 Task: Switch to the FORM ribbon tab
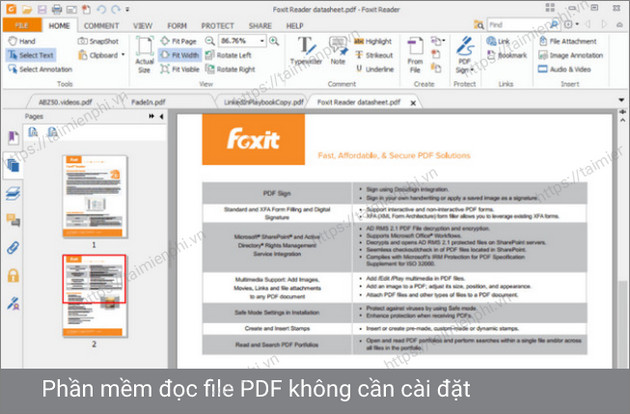pyautogui.click(x=177, y=26)
